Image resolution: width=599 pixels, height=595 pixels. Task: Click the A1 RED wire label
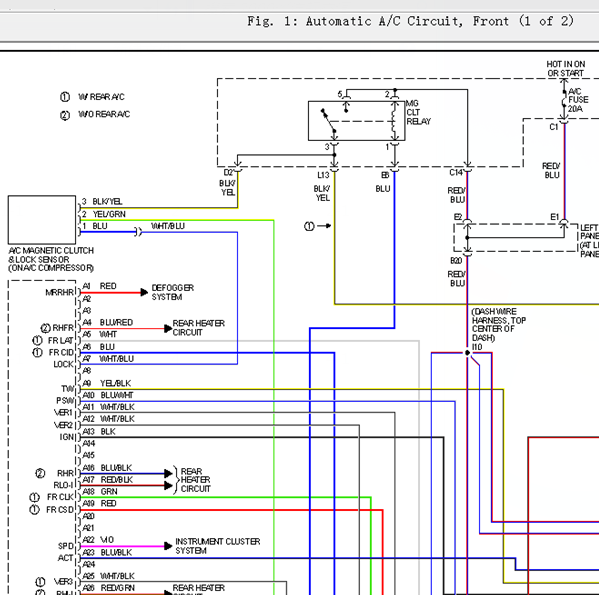click(x=100, y=286)
